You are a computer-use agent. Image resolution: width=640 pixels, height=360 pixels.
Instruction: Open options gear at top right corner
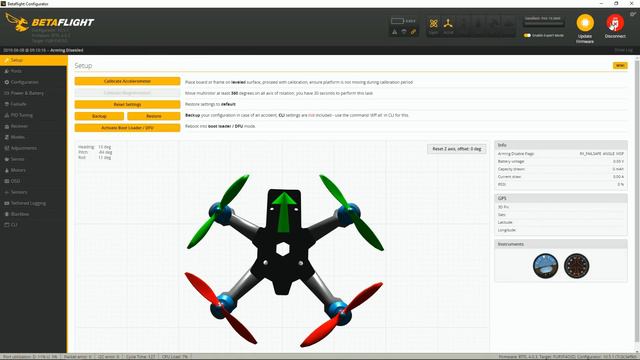[633, 14]
